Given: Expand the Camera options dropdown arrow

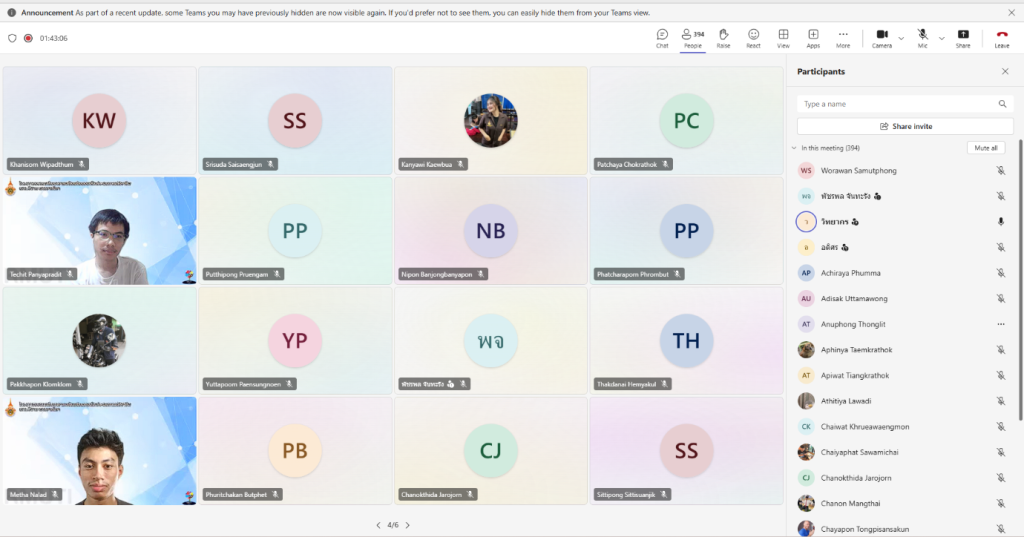Looking at the screenshot, I should pos(901,38).
